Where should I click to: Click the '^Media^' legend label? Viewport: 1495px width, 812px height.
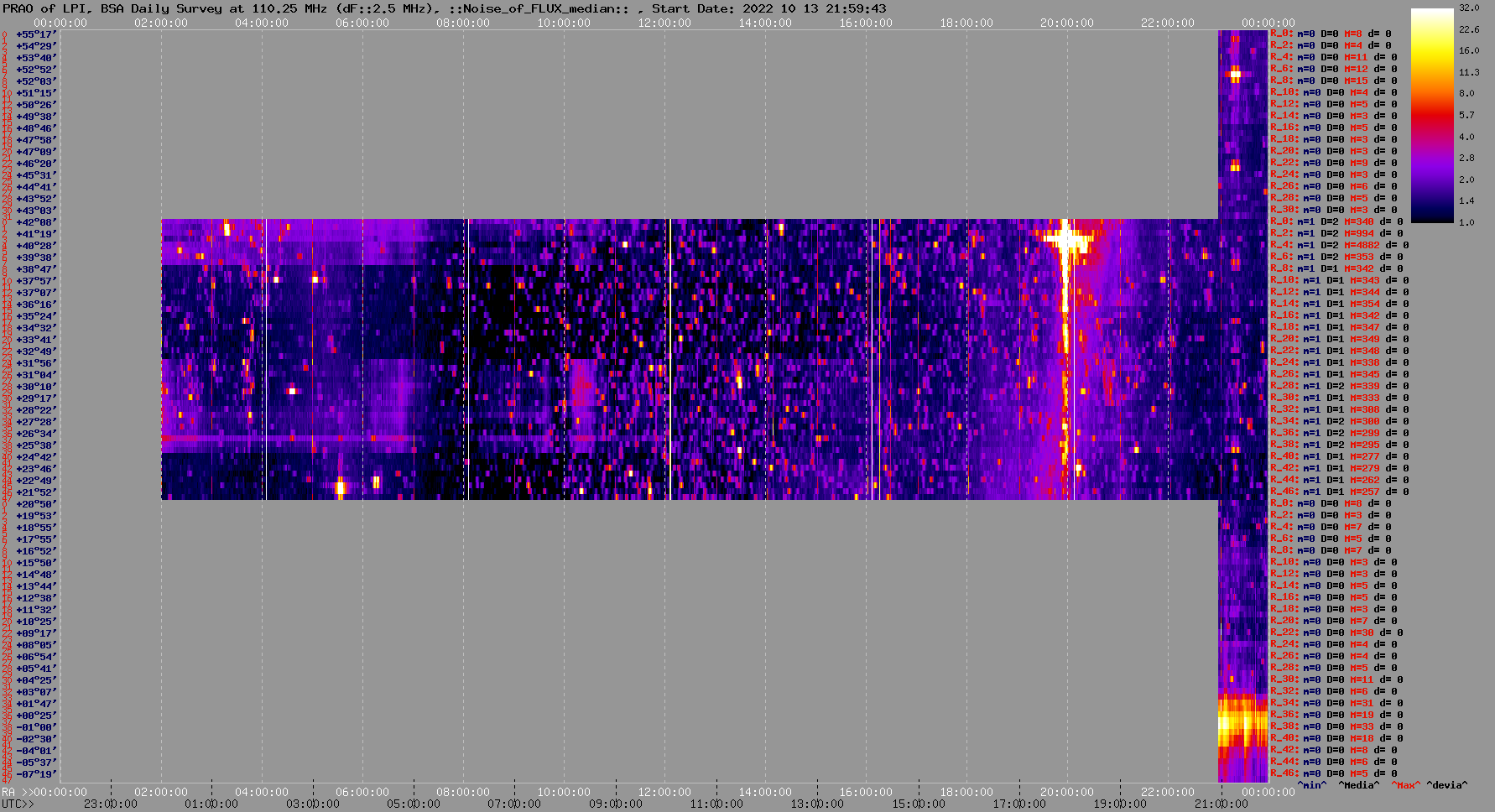[1359, 785]
